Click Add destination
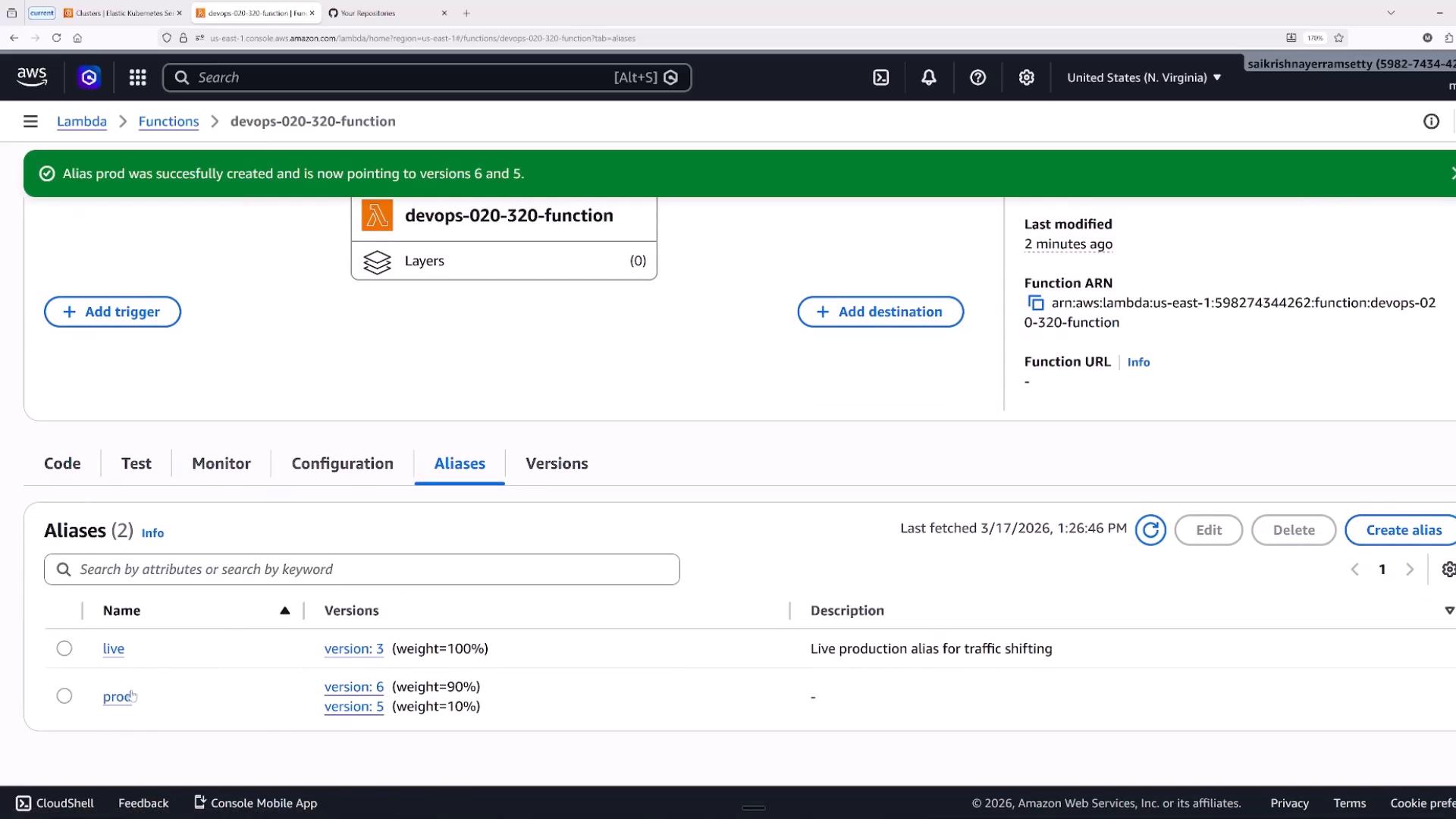1456x819 pixels. [880, 312]
